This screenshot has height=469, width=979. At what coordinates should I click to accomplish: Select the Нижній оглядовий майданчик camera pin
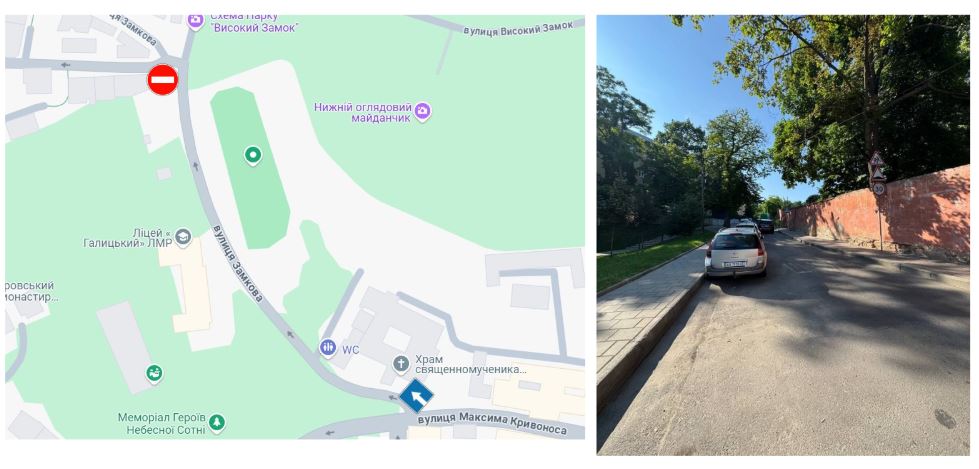click(x=423, y=112)
